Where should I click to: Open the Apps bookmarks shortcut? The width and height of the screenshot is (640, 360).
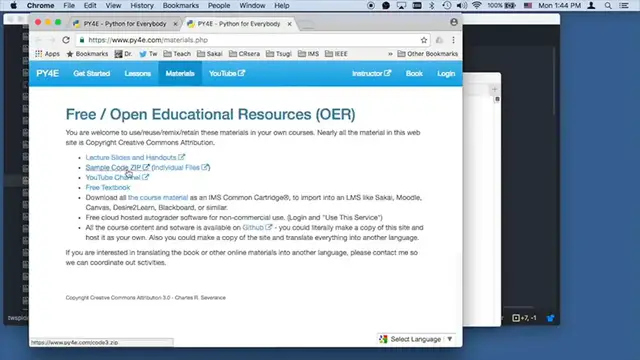pos(47,54)
